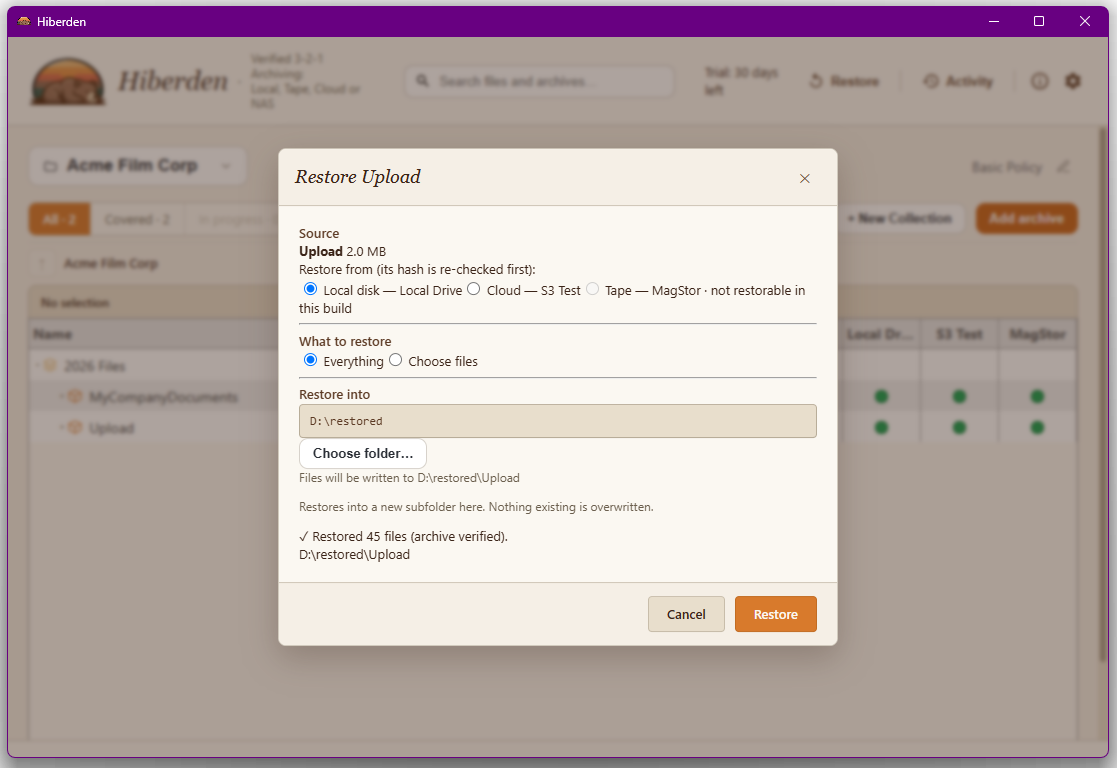Choose the Everything restore option
Viewport: 1117px width, 768px height.
[x=311, y=360]
